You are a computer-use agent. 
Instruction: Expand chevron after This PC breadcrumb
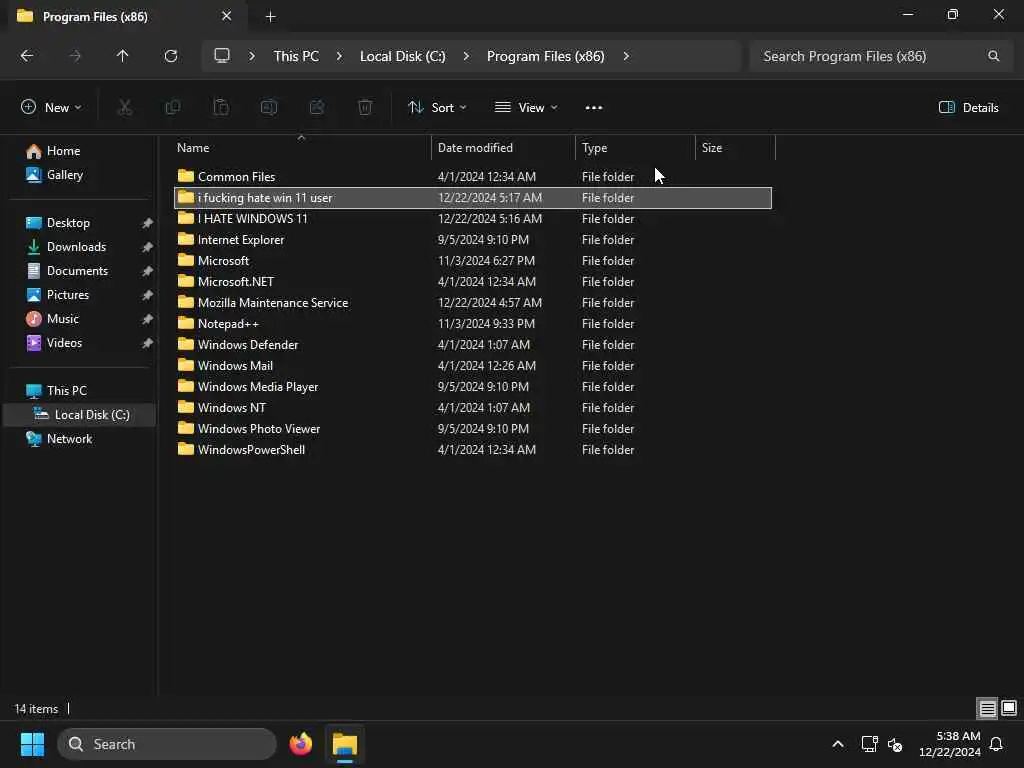point(339,56)
